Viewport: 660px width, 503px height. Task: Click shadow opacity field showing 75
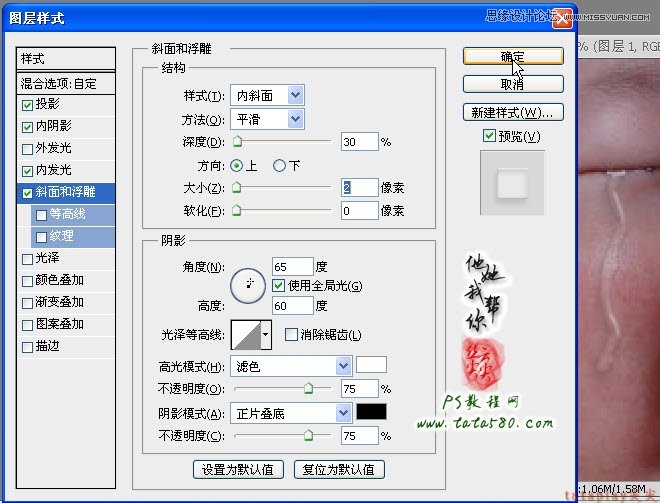coord(359,436)
